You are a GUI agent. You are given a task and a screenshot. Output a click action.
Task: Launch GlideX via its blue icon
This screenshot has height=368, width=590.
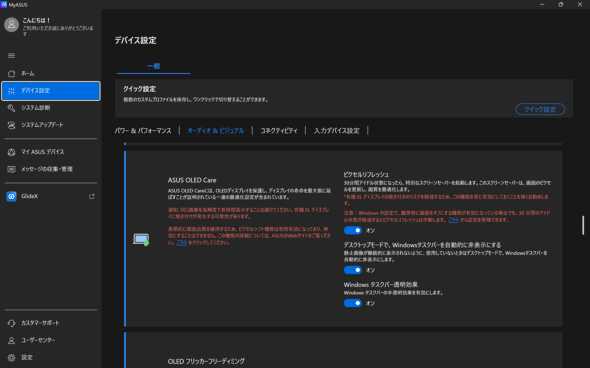11,196
